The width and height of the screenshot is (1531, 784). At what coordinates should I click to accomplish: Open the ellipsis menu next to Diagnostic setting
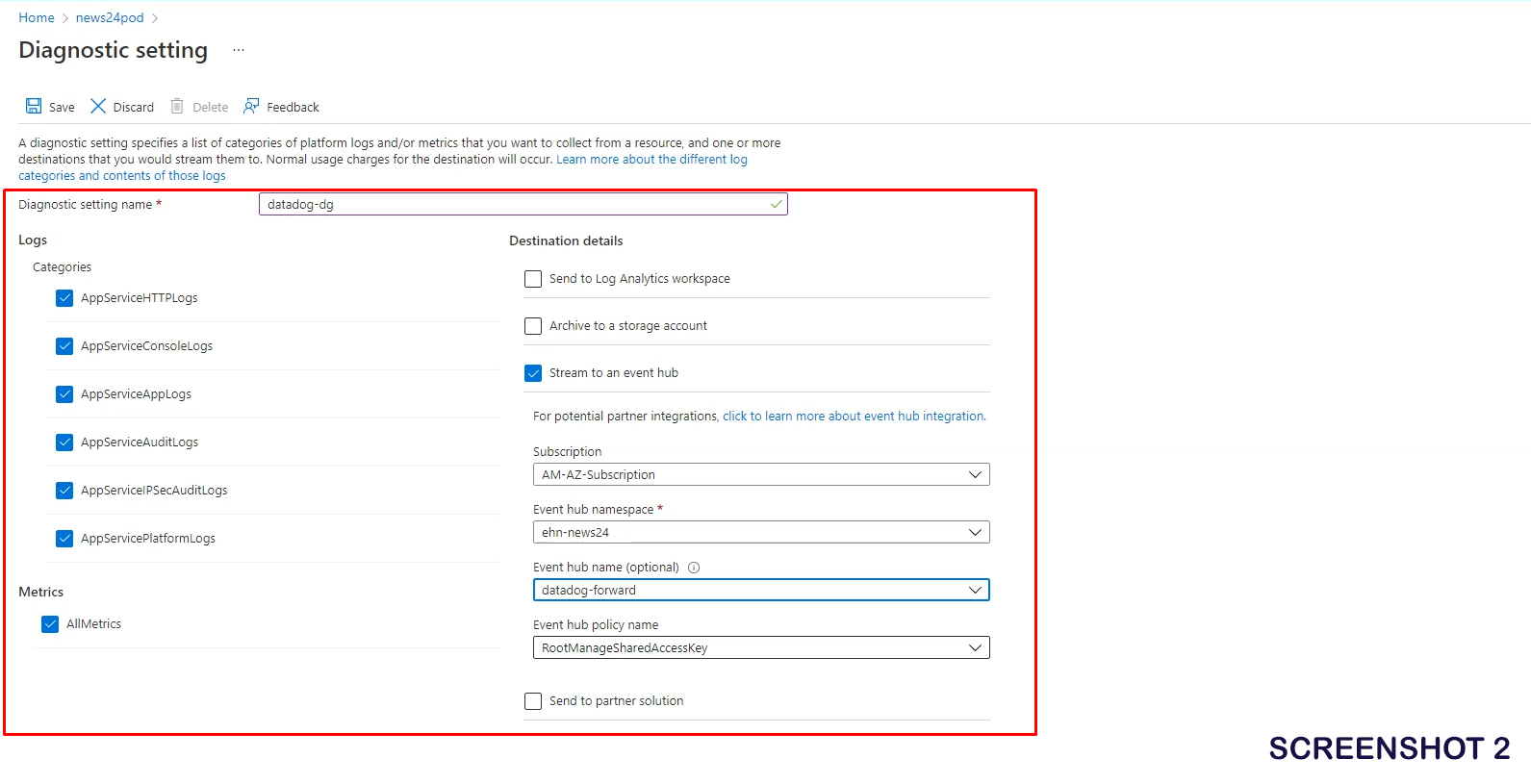coord(239,50)
